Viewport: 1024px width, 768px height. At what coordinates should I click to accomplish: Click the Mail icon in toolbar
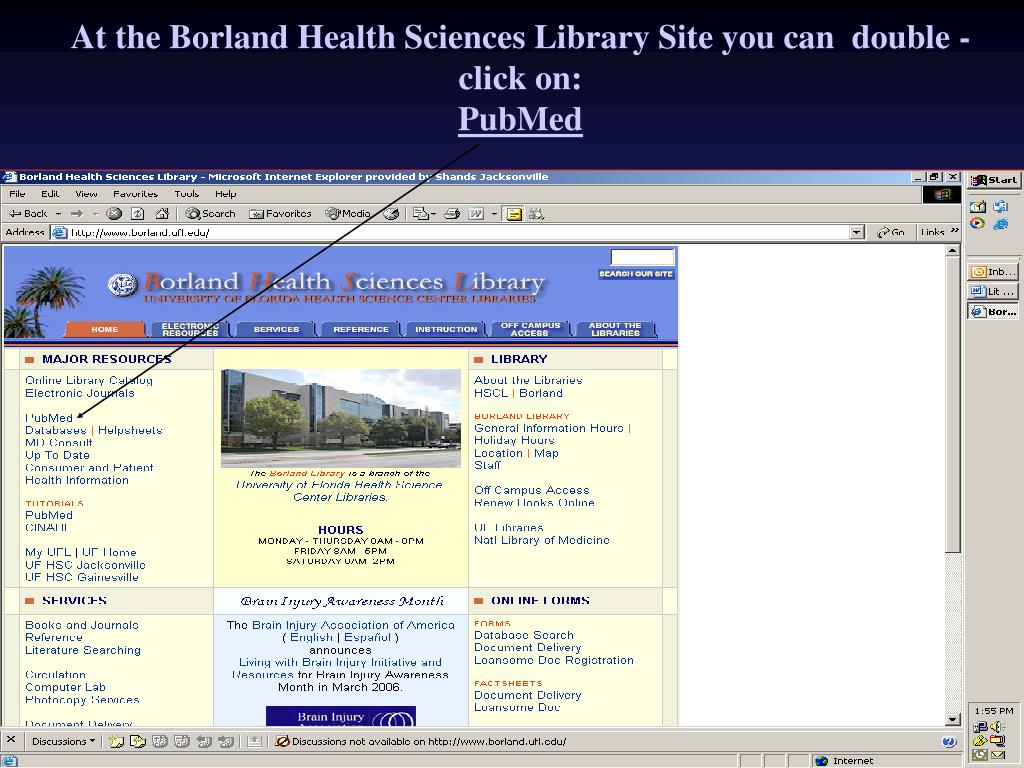[421, 214]
